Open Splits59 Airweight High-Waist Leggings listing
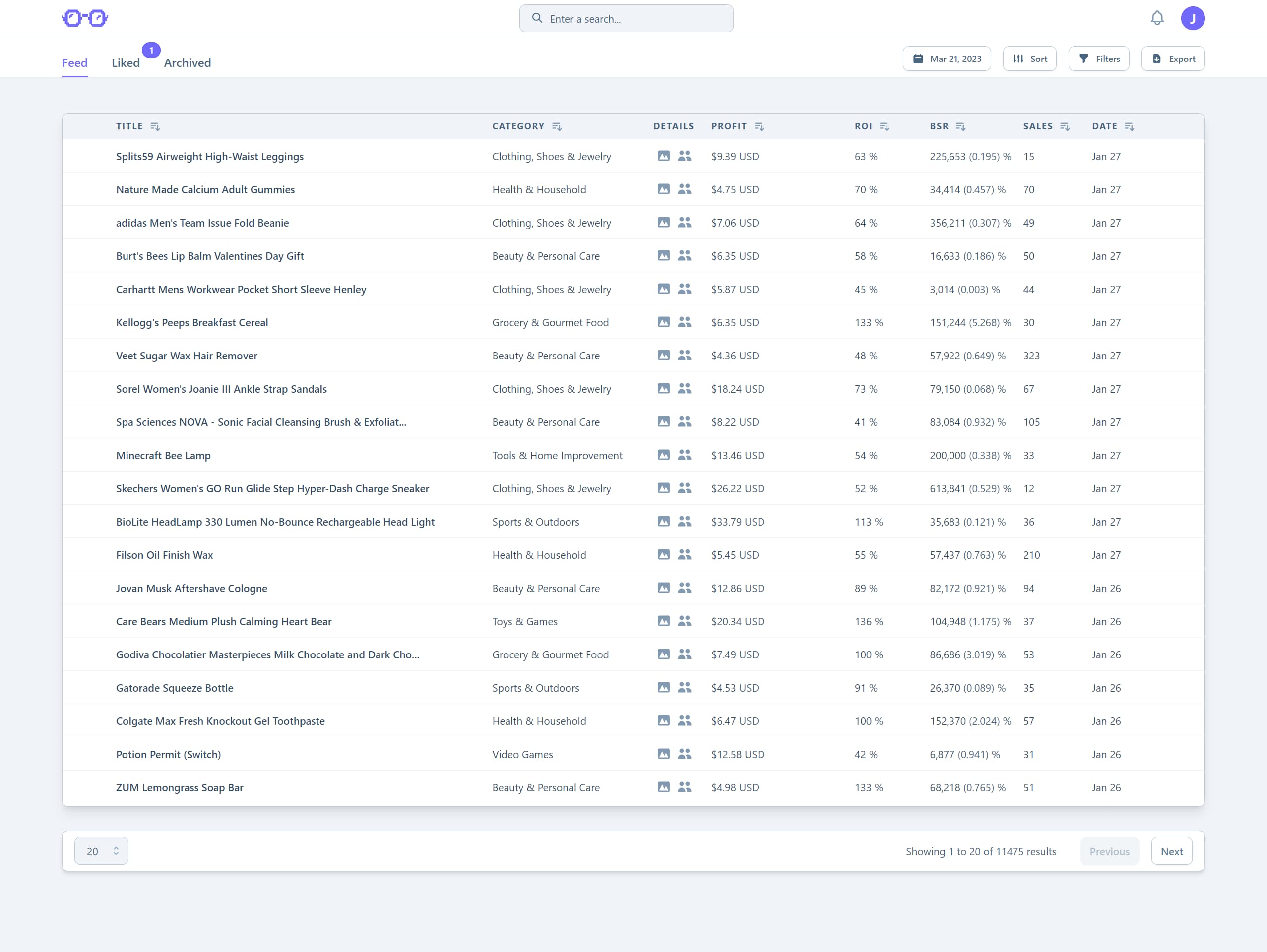Image resolution: width=1267 pixels, height=952 pixels. (210, 156)
